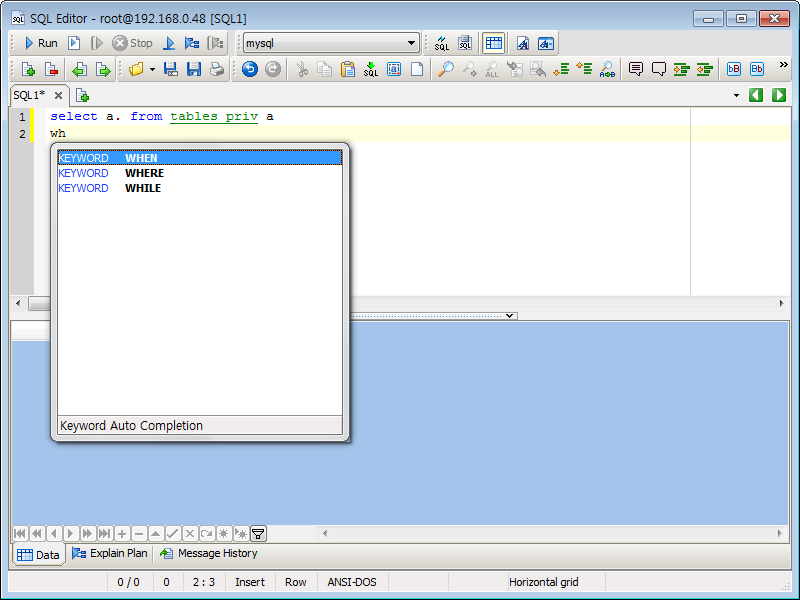Click the Find magnifier icon

[x=446, y=69]
